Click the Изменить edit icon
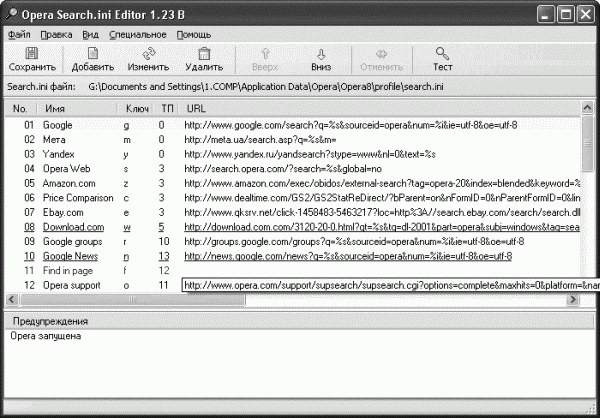 pos(148,53)
